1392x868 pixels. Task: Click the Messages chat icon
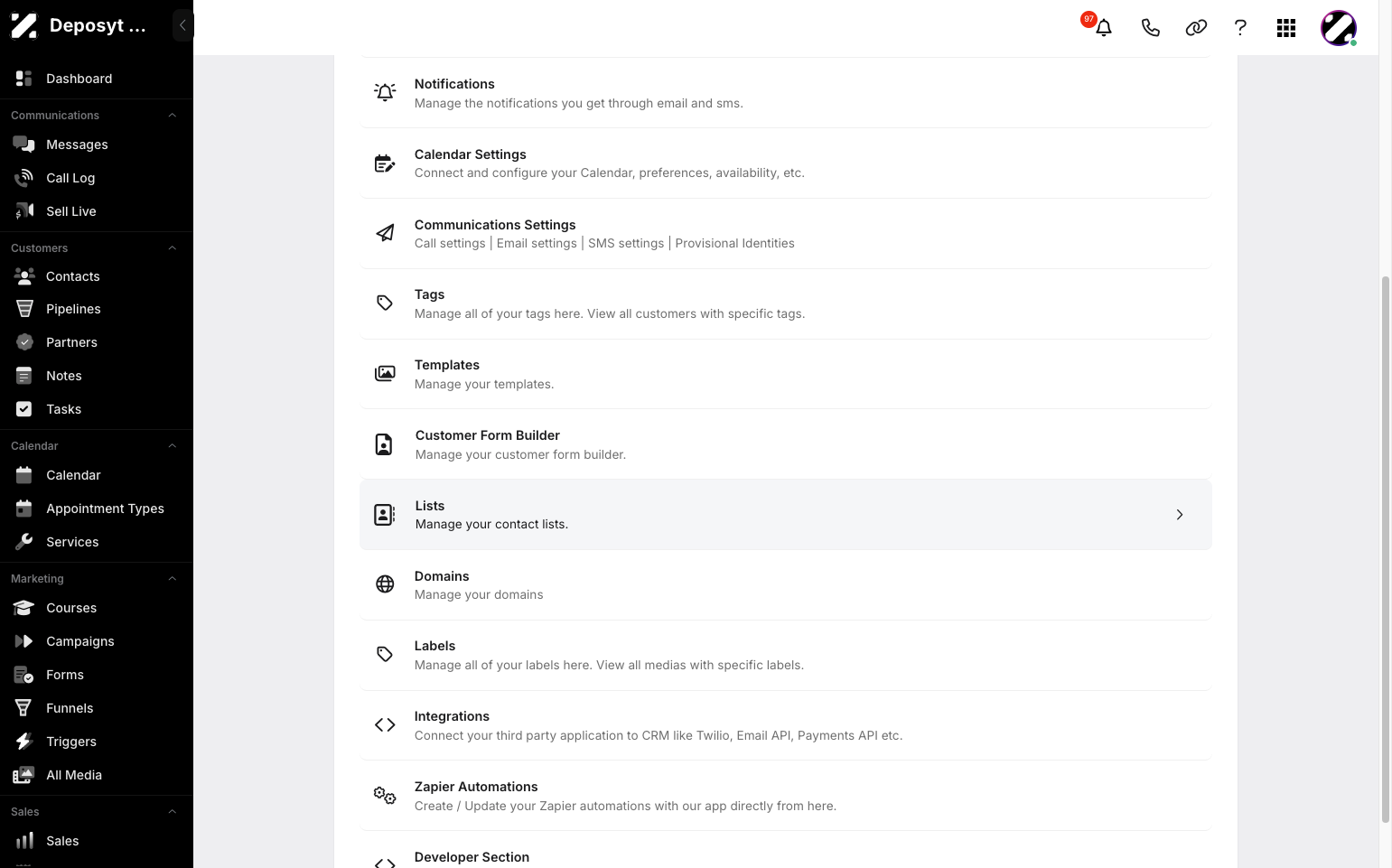[x=24, y=145]
